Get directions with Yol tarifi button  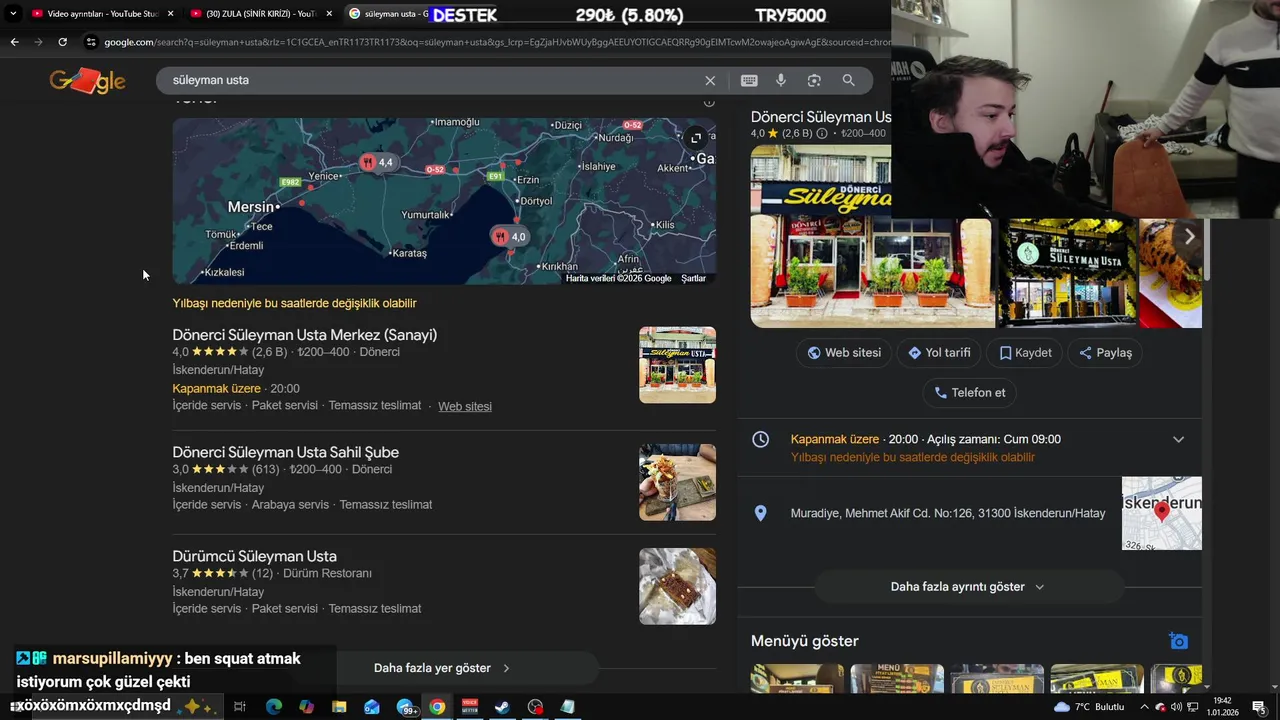click(x=939, y=353)
